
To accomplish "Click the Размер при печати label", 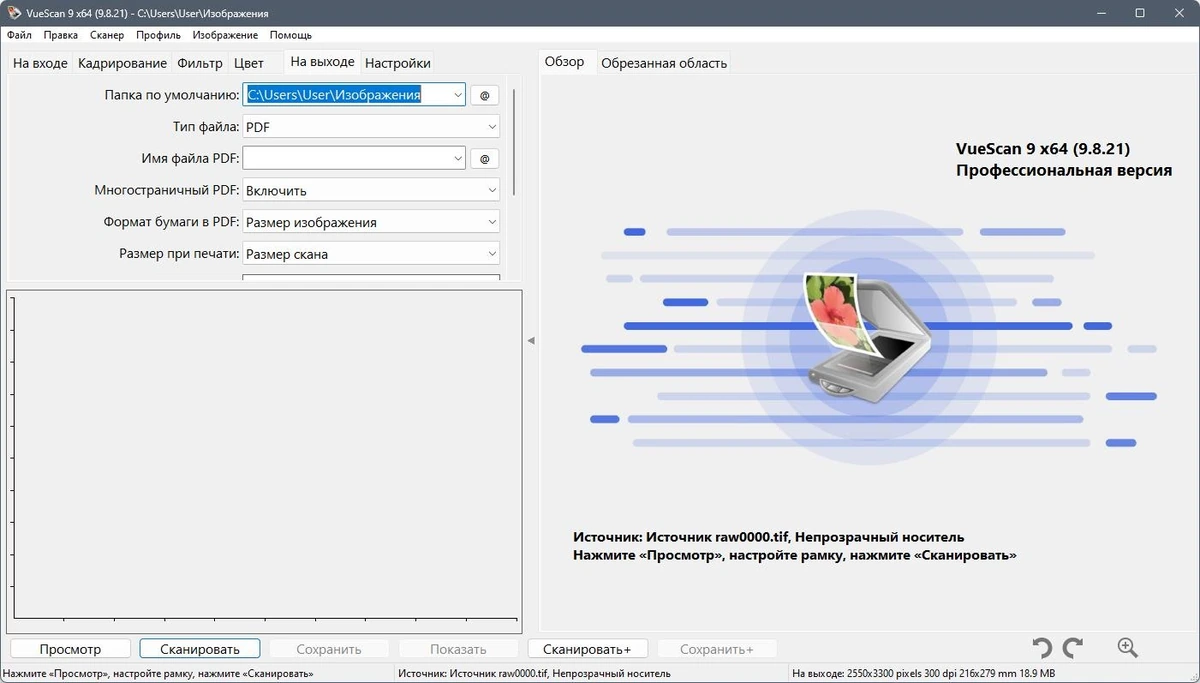I will pos(180,254).
